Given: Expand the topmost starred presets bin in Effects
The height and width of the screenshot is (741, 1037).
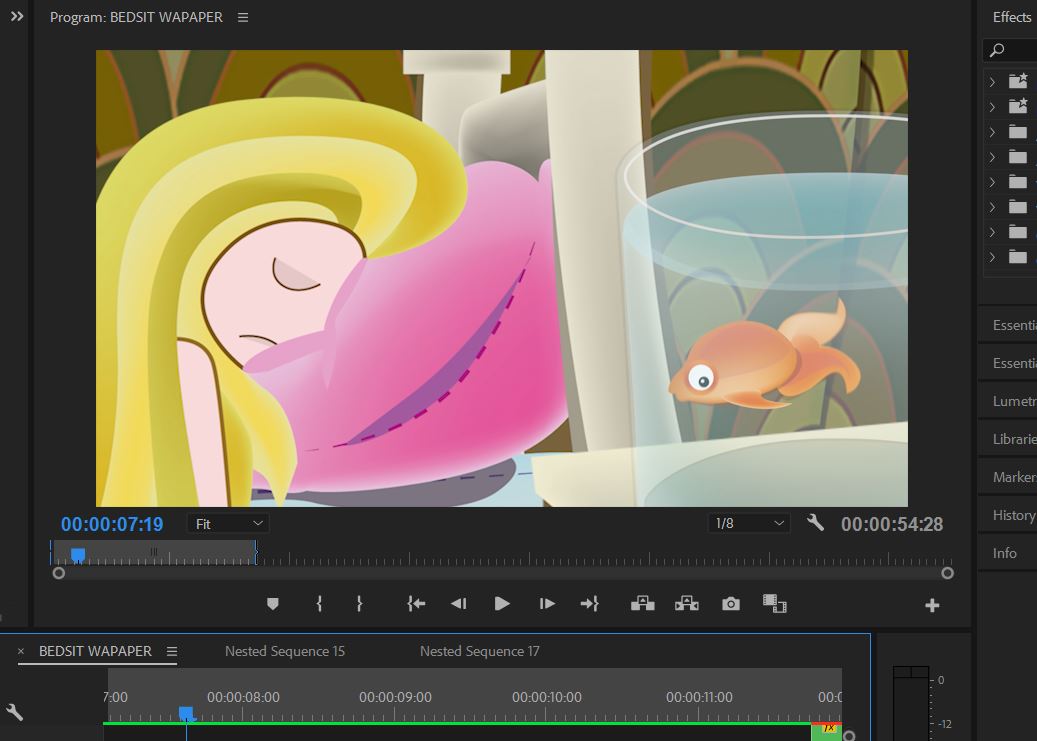Looking at the screenshot, I should pos(992,81).
